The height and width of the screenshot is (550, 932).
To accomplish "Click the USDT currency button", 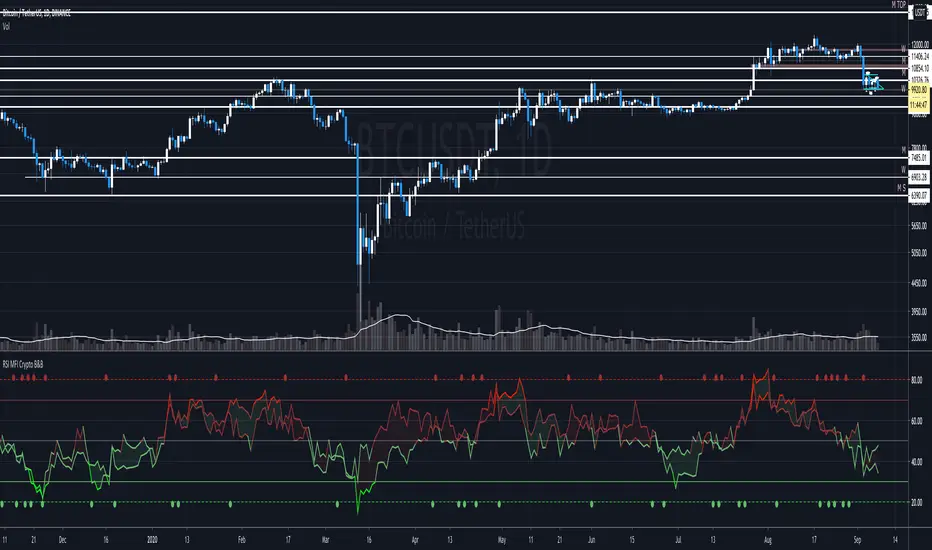I will pyautogui.click(x=919, y=12).
